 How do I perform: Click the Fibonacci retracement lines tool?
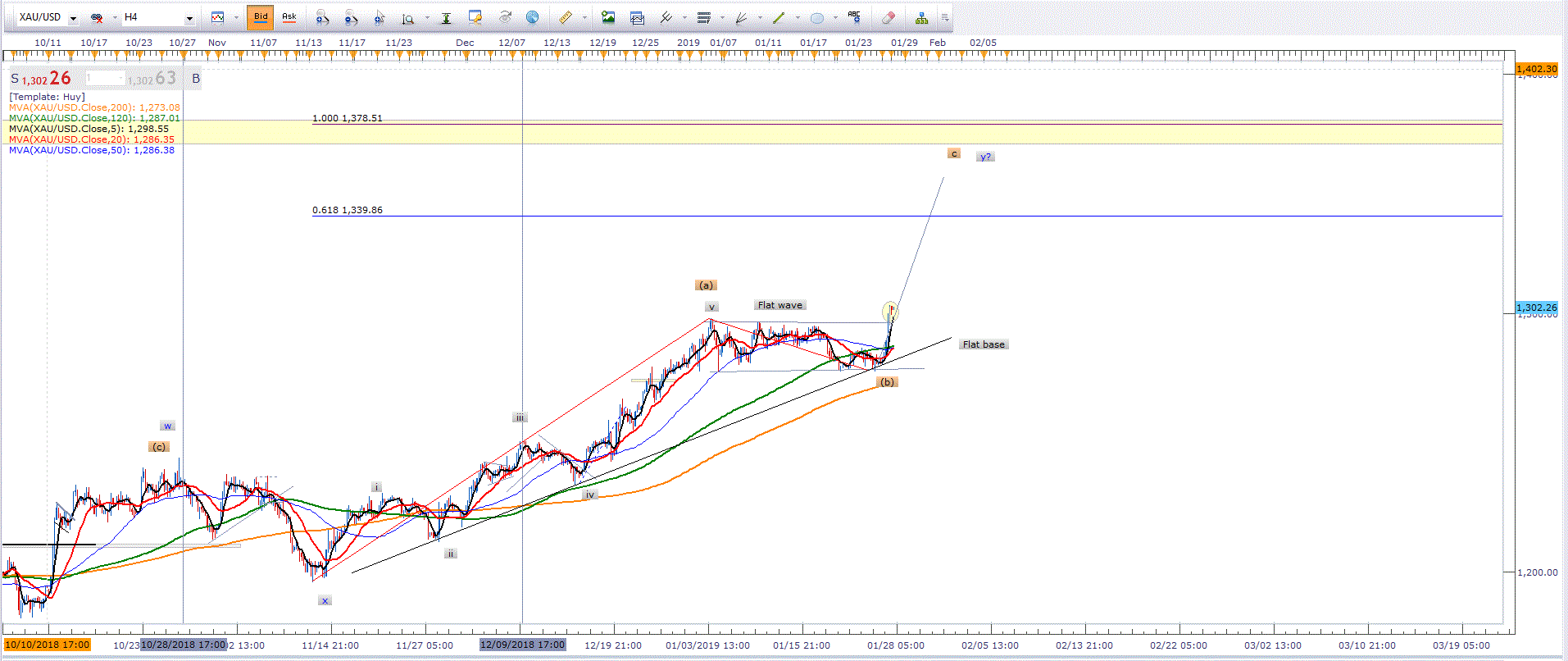tap(703, 17)
